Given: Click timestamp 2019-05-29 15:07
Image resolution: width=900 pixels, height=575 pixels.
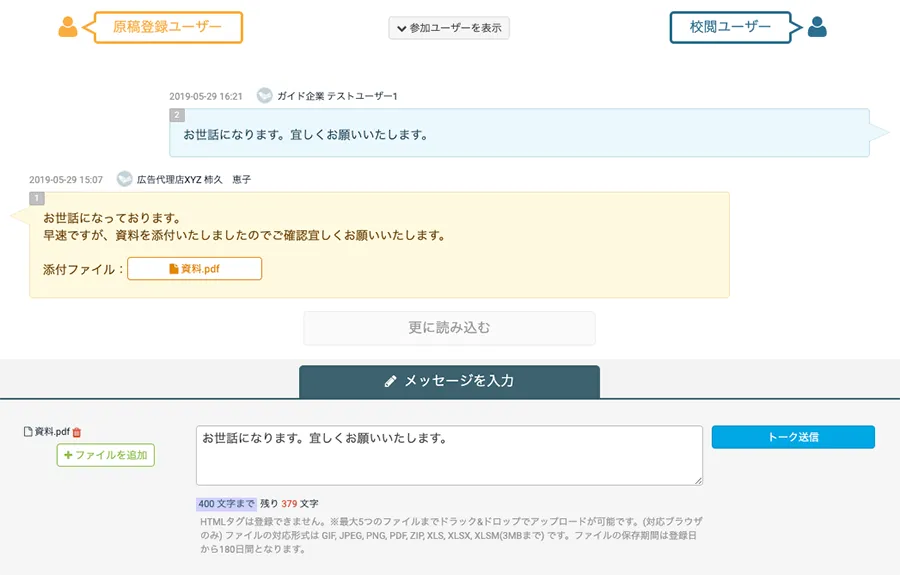Looking at the screenshot, I should tap(66, 180).
